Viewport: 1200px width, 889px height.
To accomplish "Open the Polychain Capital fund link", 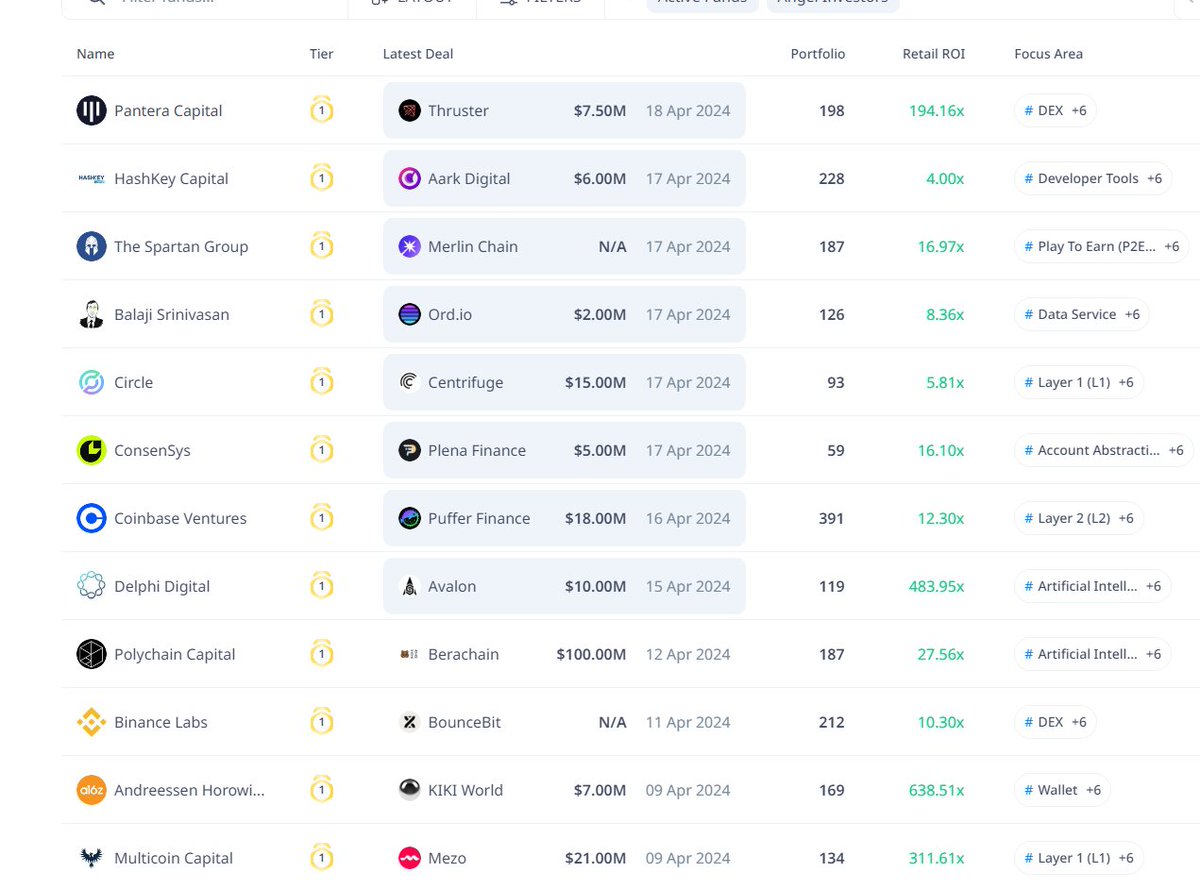I will tap(175, 655).
